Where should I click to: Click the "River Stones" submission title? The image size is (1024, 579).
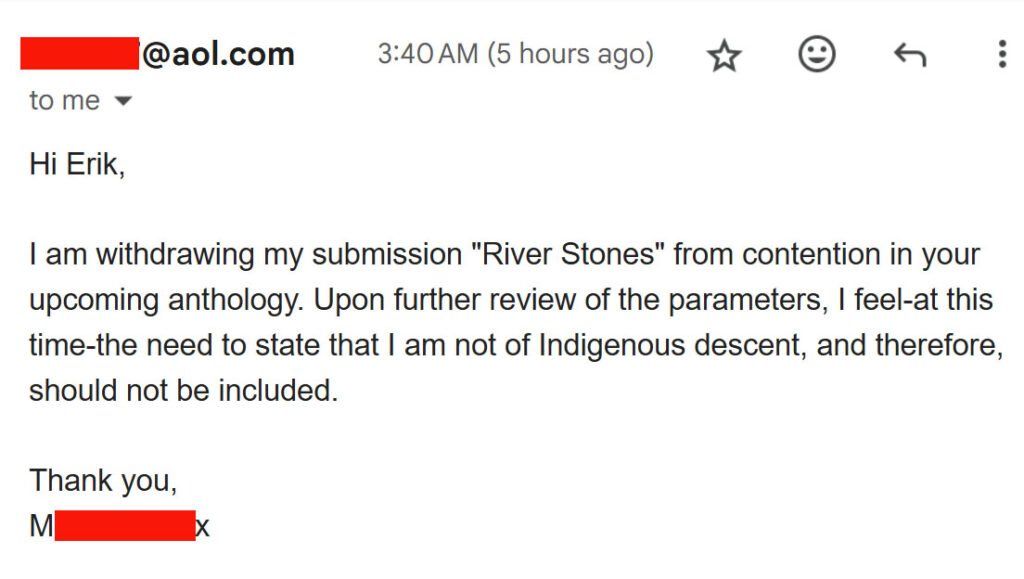coord(568,254)
